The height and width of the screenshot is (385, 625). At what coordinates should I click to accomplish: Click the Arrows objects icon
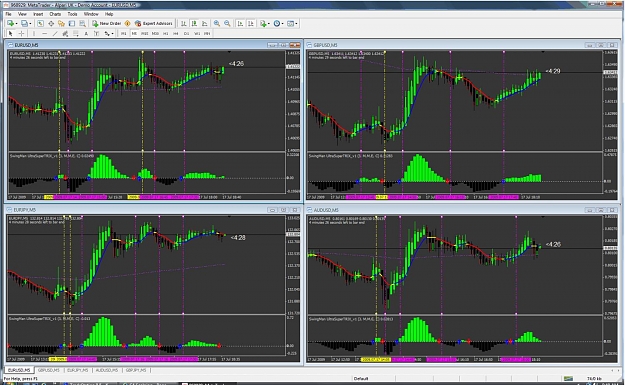(107, 33)
